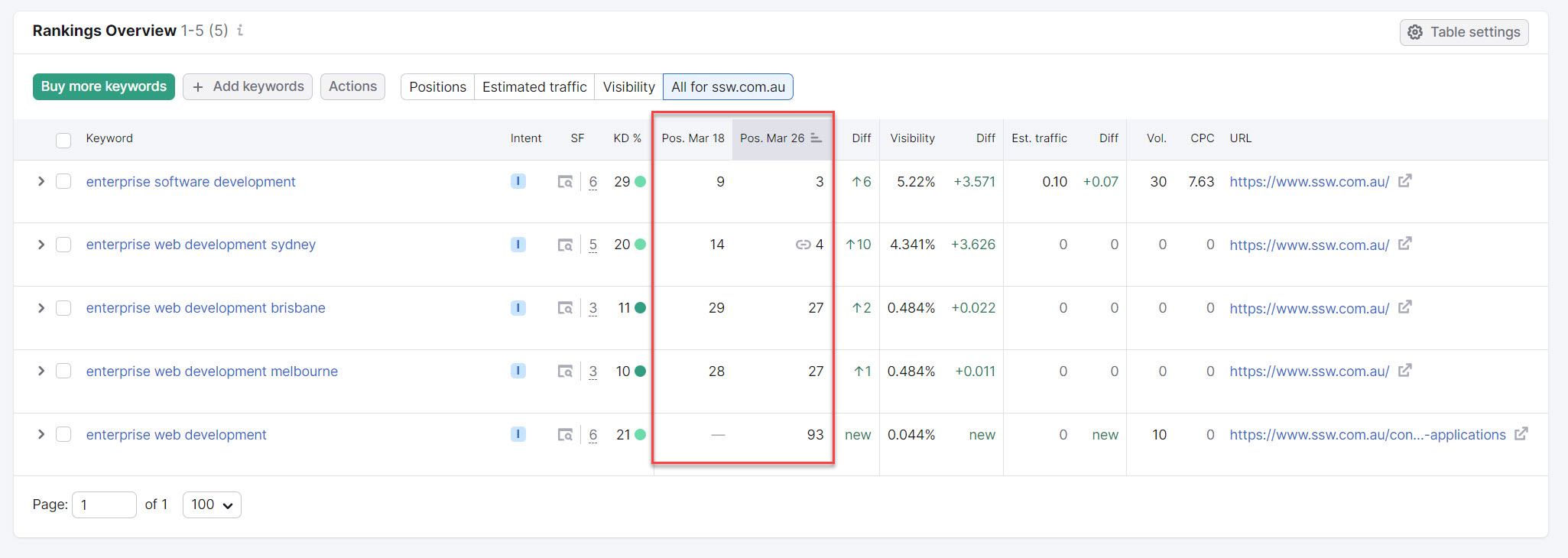Expand the enterprise software development row
Screen dimensions: 1568x558
pyautogui.click(x=41, y=182)
